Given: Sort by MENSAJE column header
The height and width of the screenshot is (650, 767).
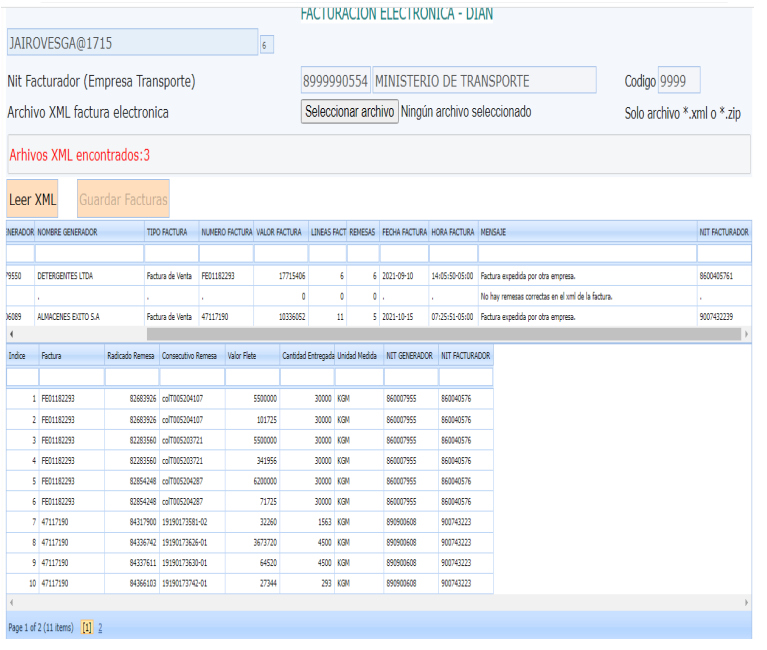Looking at the screenshot, I should coord(587,232).
